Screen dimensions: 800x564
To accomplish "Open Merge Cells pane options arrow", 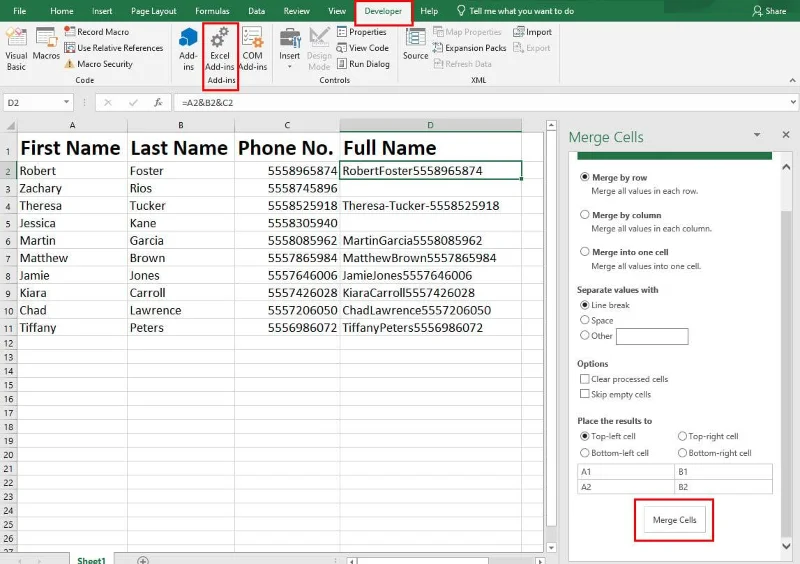I will [x=757, y=135].
